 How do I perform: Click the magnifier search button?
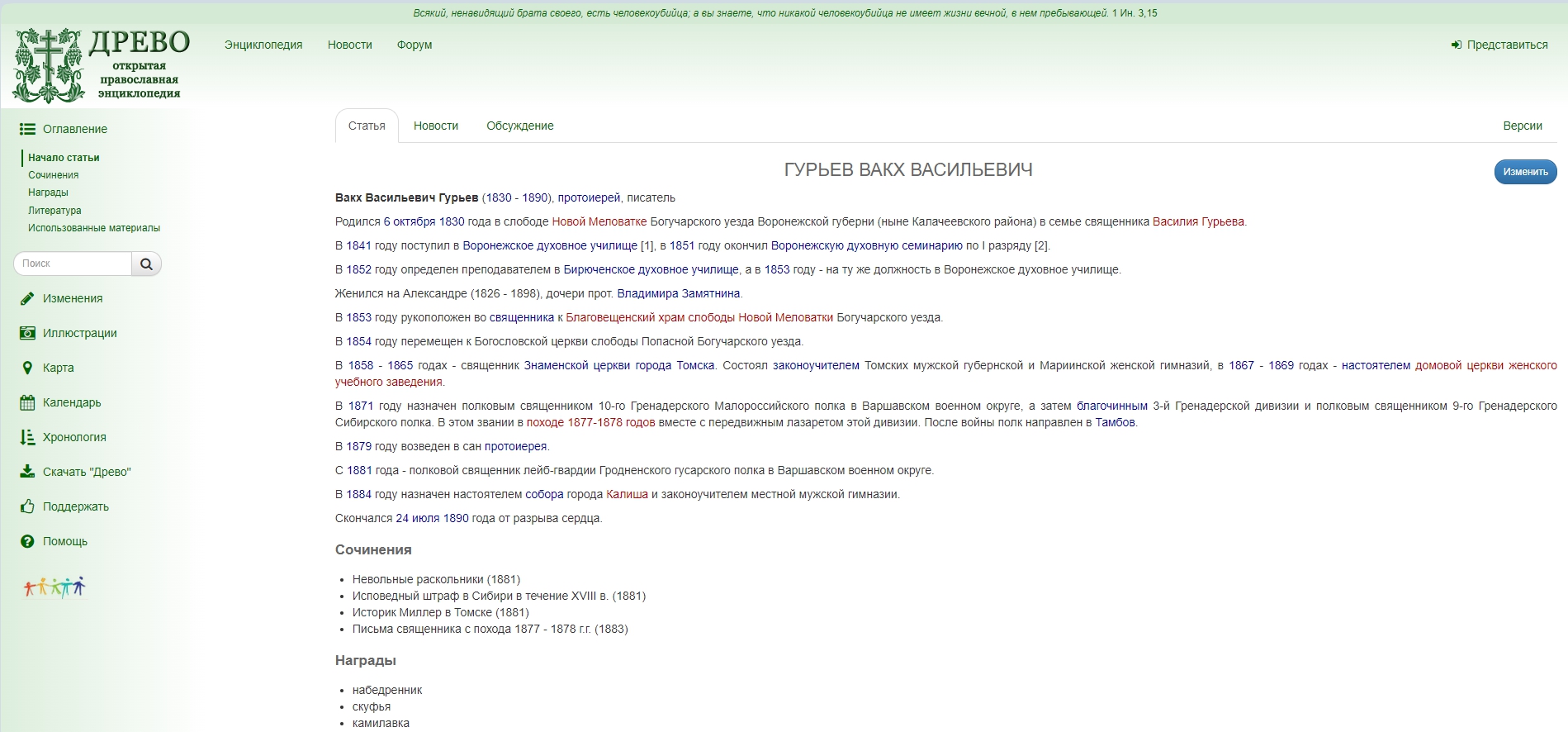click(146, 264)
